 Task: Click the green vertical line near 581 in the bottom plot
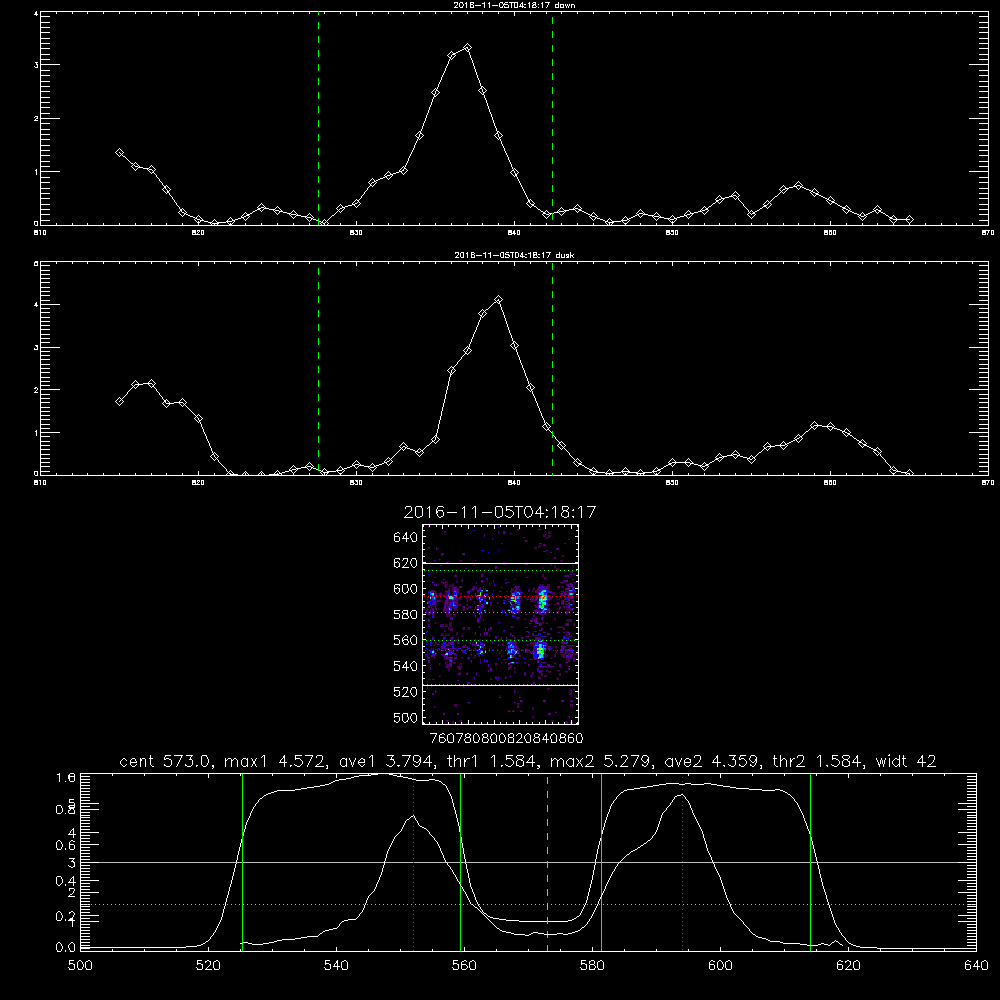pos(601,861)
